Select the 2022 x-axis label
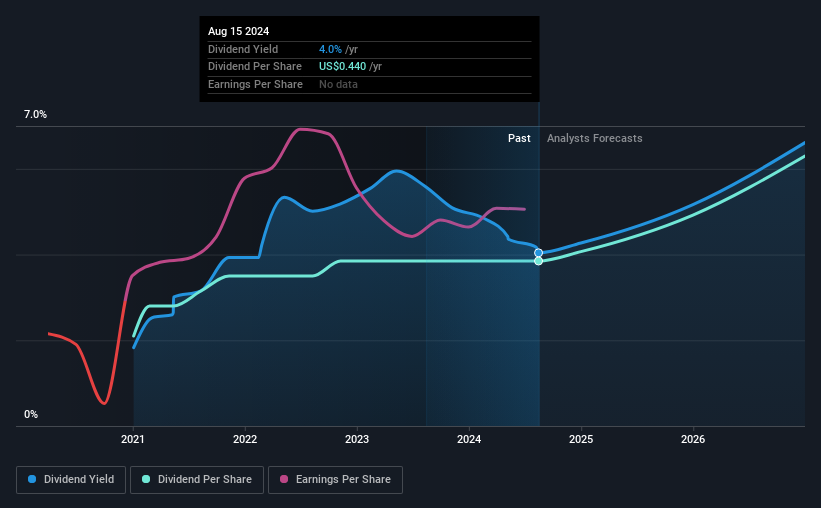 point(245,439)
